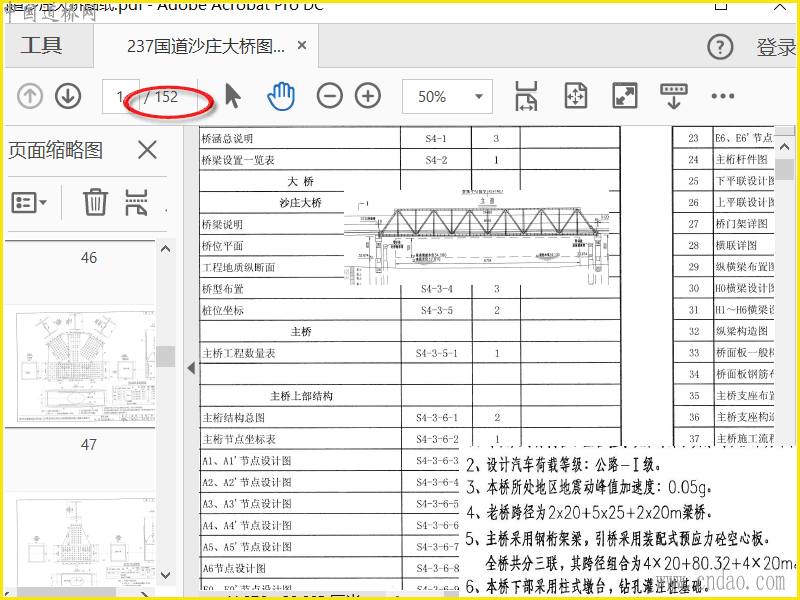Enter full screen view mode
Screen dimensions: 800x600
tap(625, 96)
